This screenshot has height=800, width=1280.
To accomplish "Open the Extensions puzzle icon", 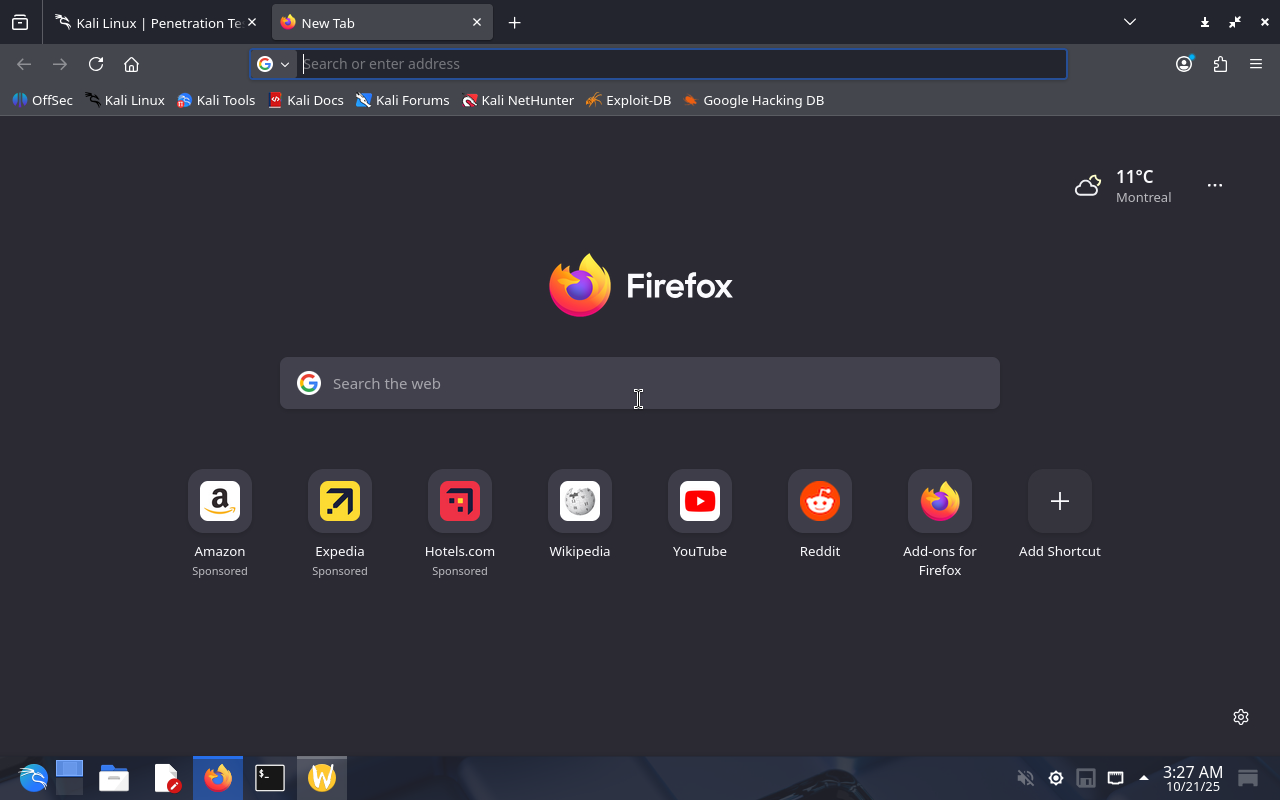I will pyautogui.click(x=1220, y=64).
